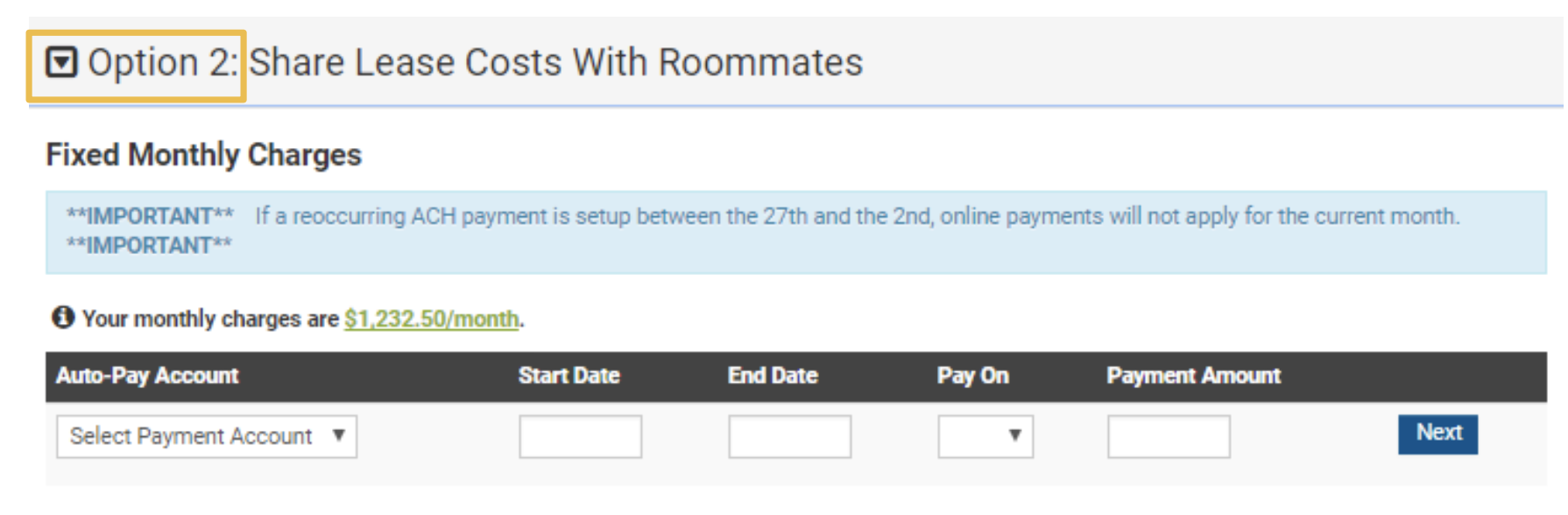
Task: Click the Pay On column header
Action: pyautogui.click(x=972, y=376)
